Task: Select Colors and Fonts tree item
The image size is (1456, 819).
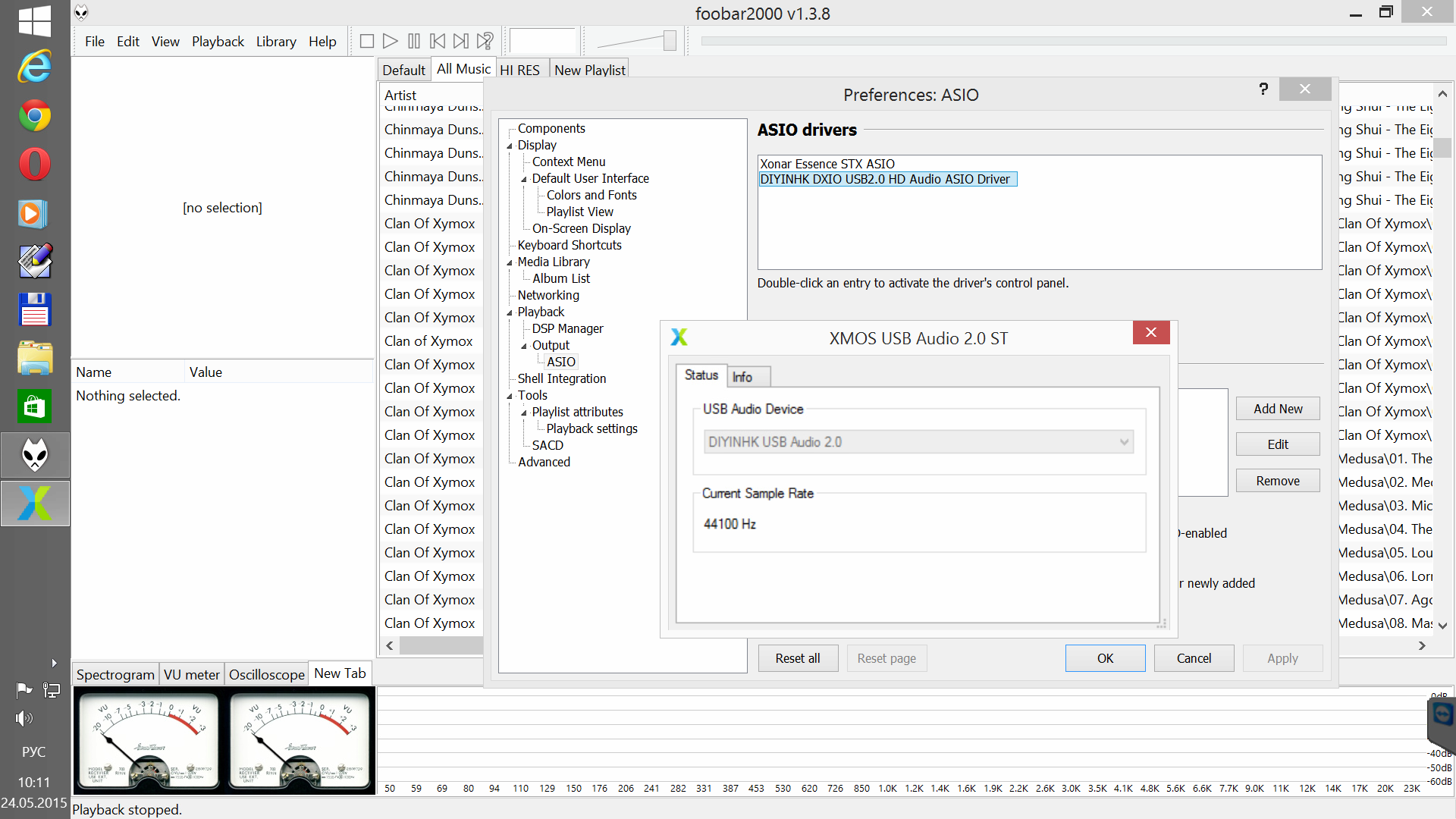Action: (591, 195)
